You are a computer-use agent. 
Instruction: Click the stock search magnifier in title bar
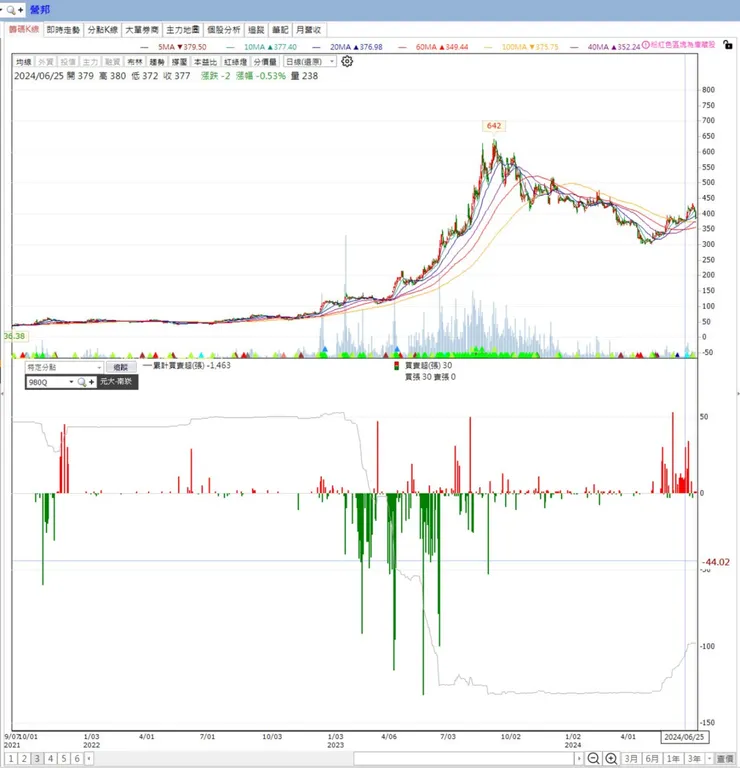pyautogui.click(x=11, y=10)
